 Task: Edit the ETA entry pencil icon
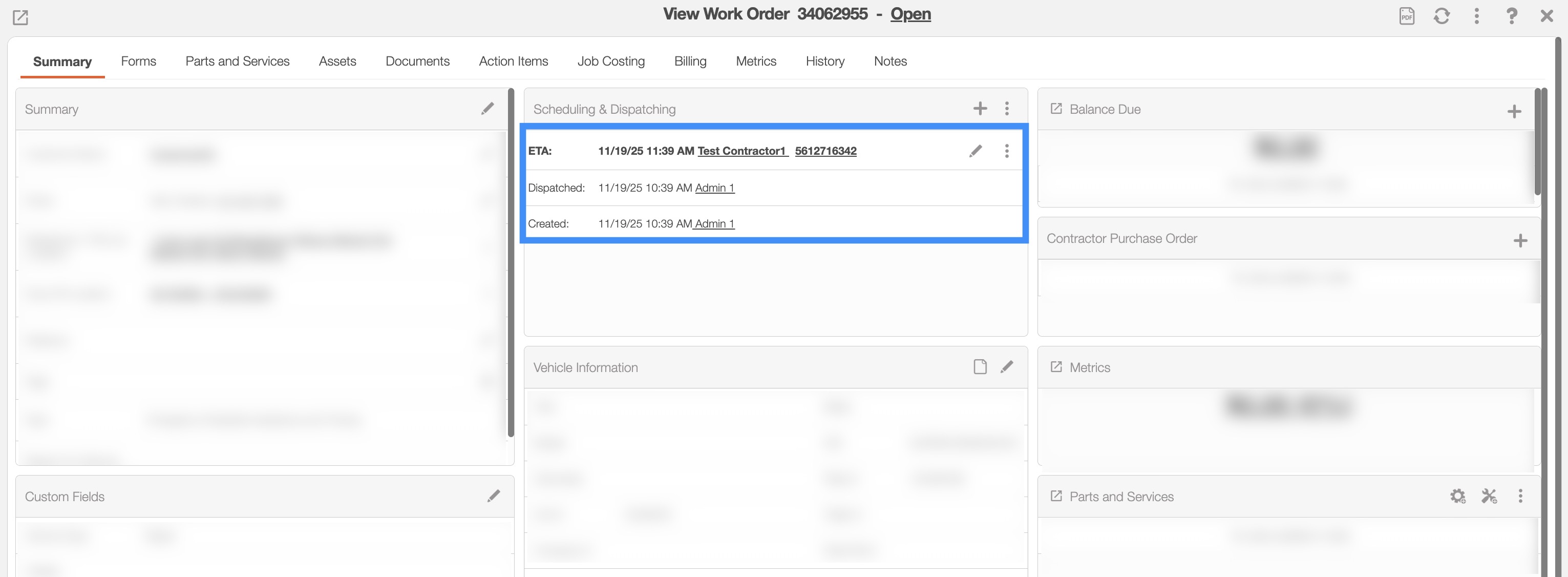point(976,151)
